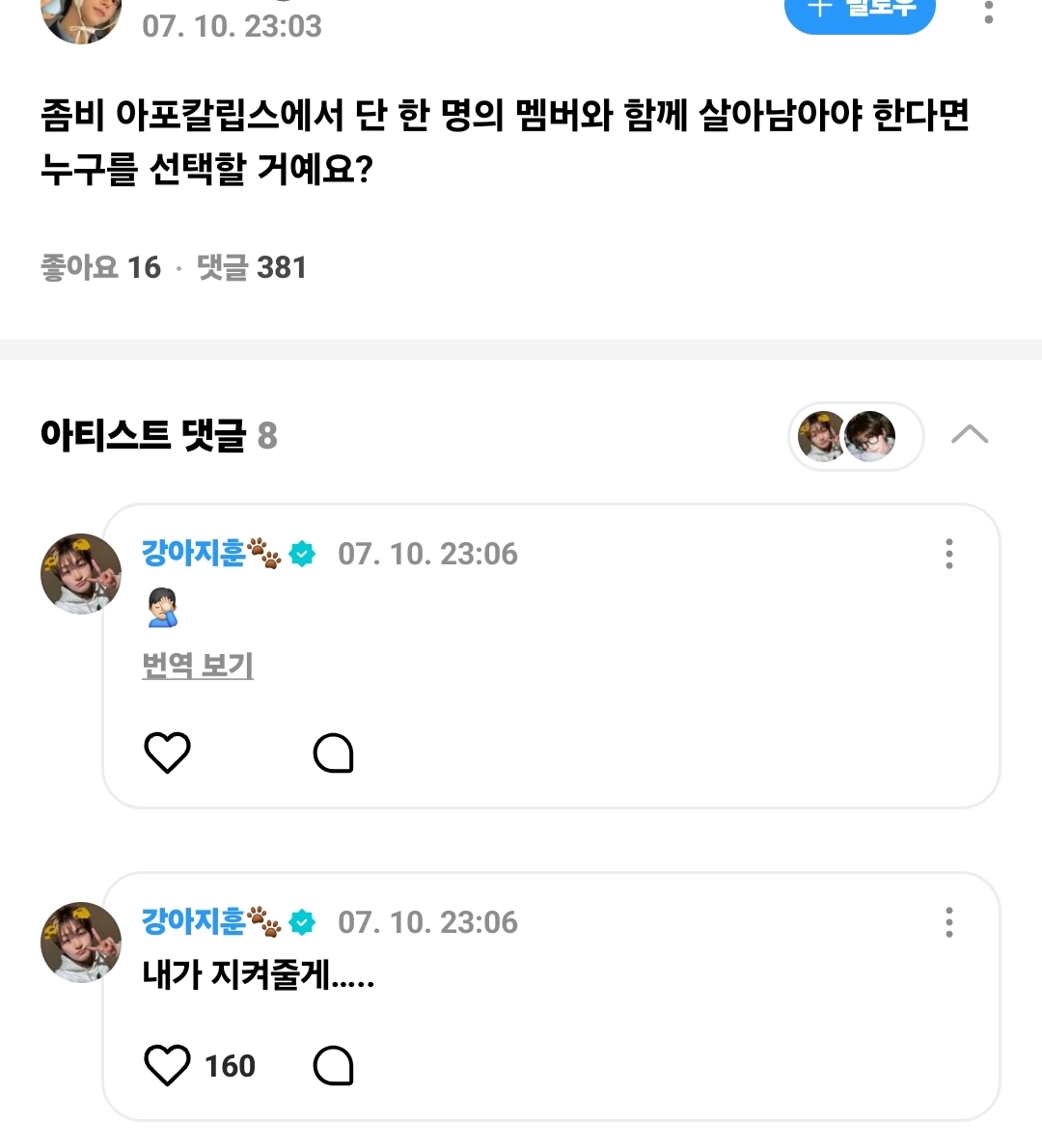Reply to the '내가 지켜줄게' comment

333,1066
